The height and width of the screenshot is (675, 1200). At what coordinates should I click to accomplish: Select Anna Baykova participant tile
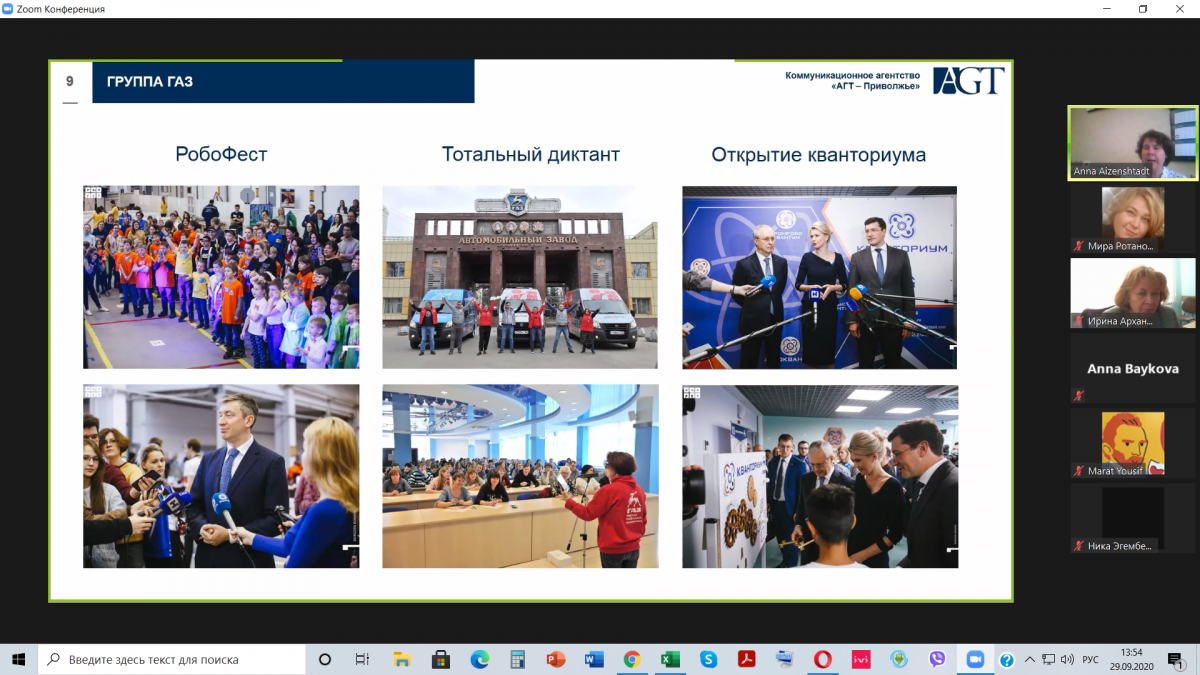tap(1133, 368)
